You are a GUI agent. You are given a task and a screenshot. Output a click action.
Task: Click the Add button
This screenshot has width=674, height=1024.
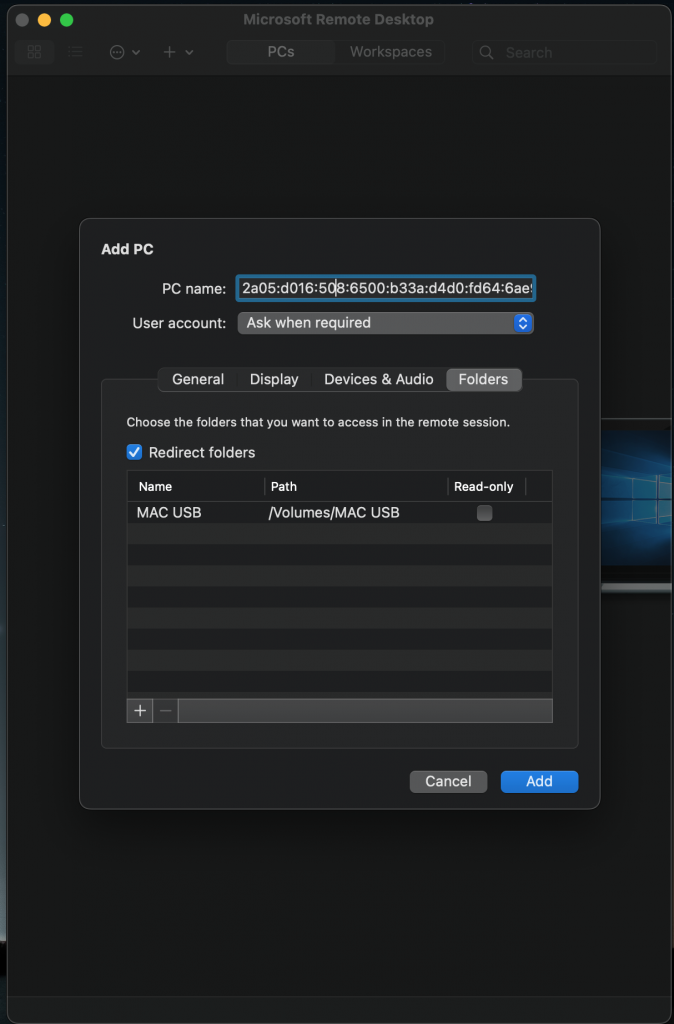click(x=539, y=781)
